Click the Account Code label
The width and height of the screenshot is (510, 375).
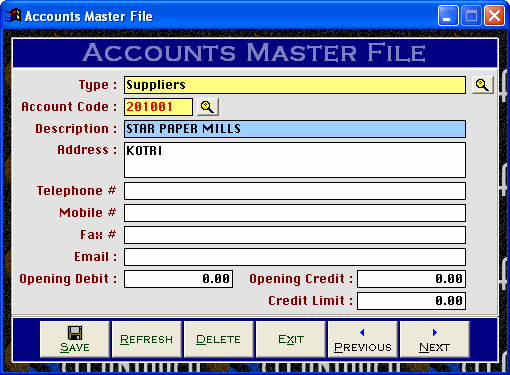[x=69, y=107]
